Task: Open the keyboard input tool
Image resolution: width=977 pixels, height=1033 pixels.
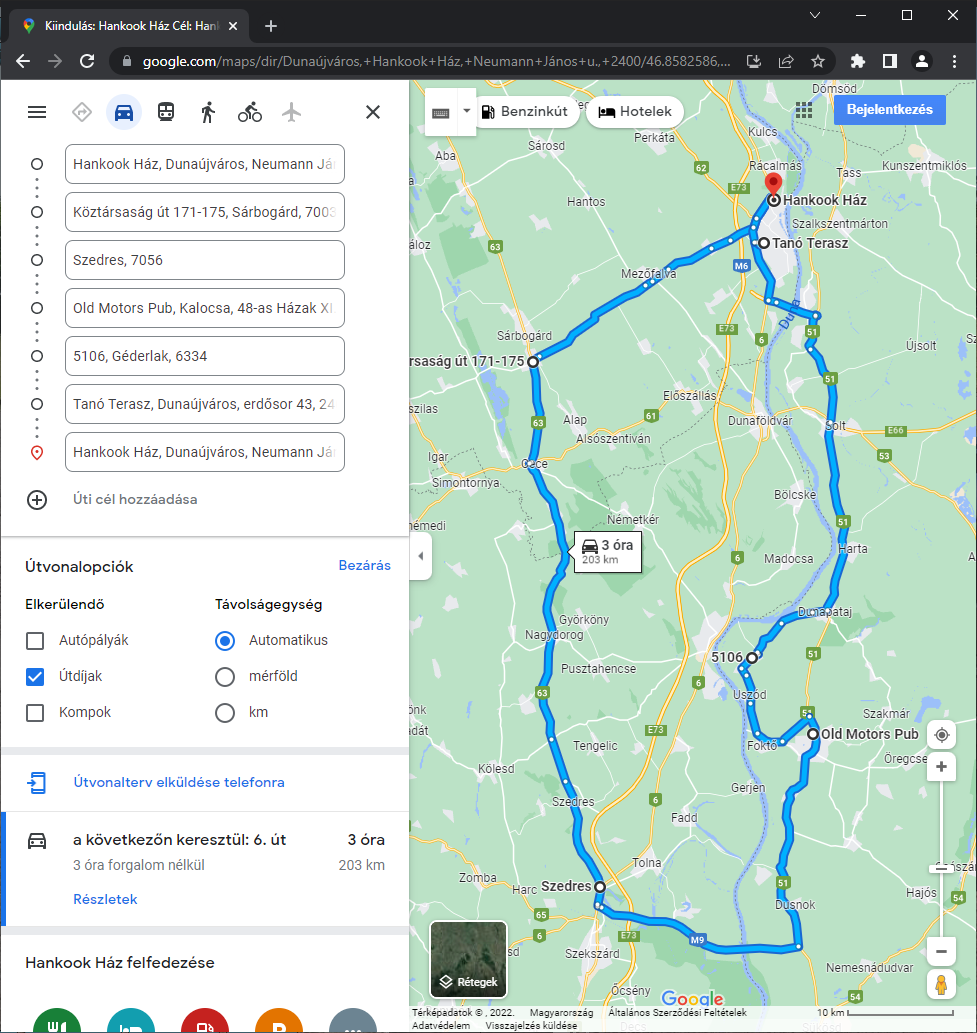Action: point(441,113)
